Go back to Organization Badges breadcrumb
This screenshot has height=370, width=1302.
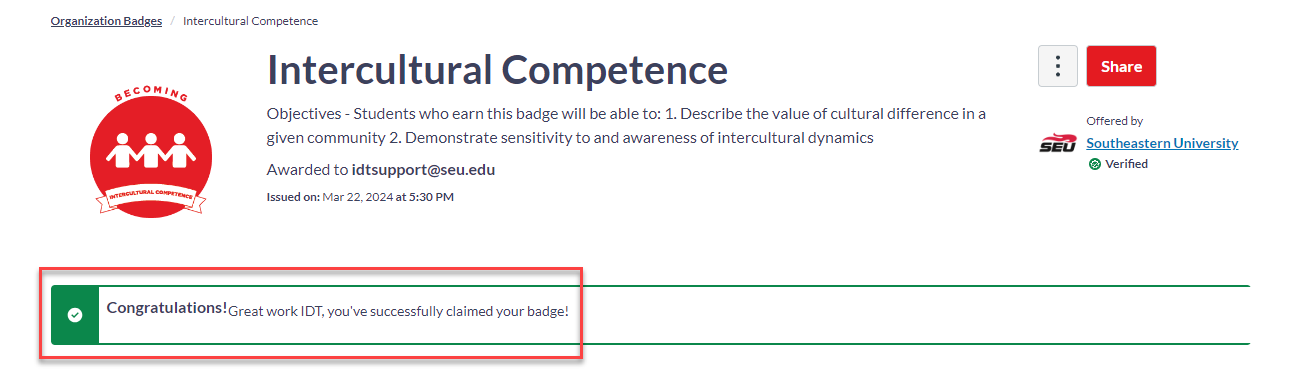(106, 21)
